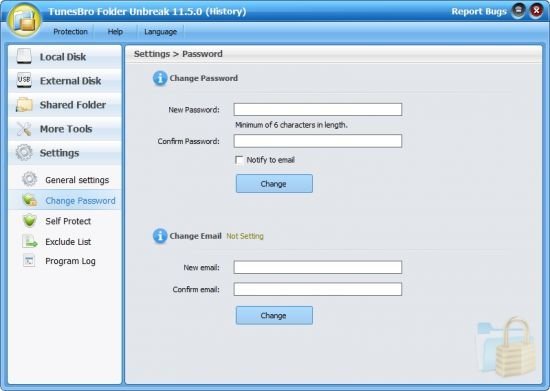Select the Local Disk section
This screenshot has width=550, height=391.
click(65, 56)
